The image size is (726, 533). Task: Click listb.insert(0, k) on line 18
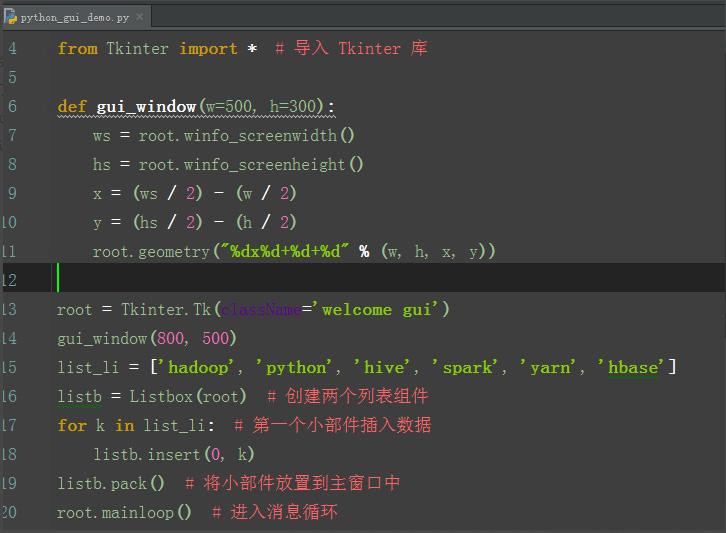pos(174,454)
